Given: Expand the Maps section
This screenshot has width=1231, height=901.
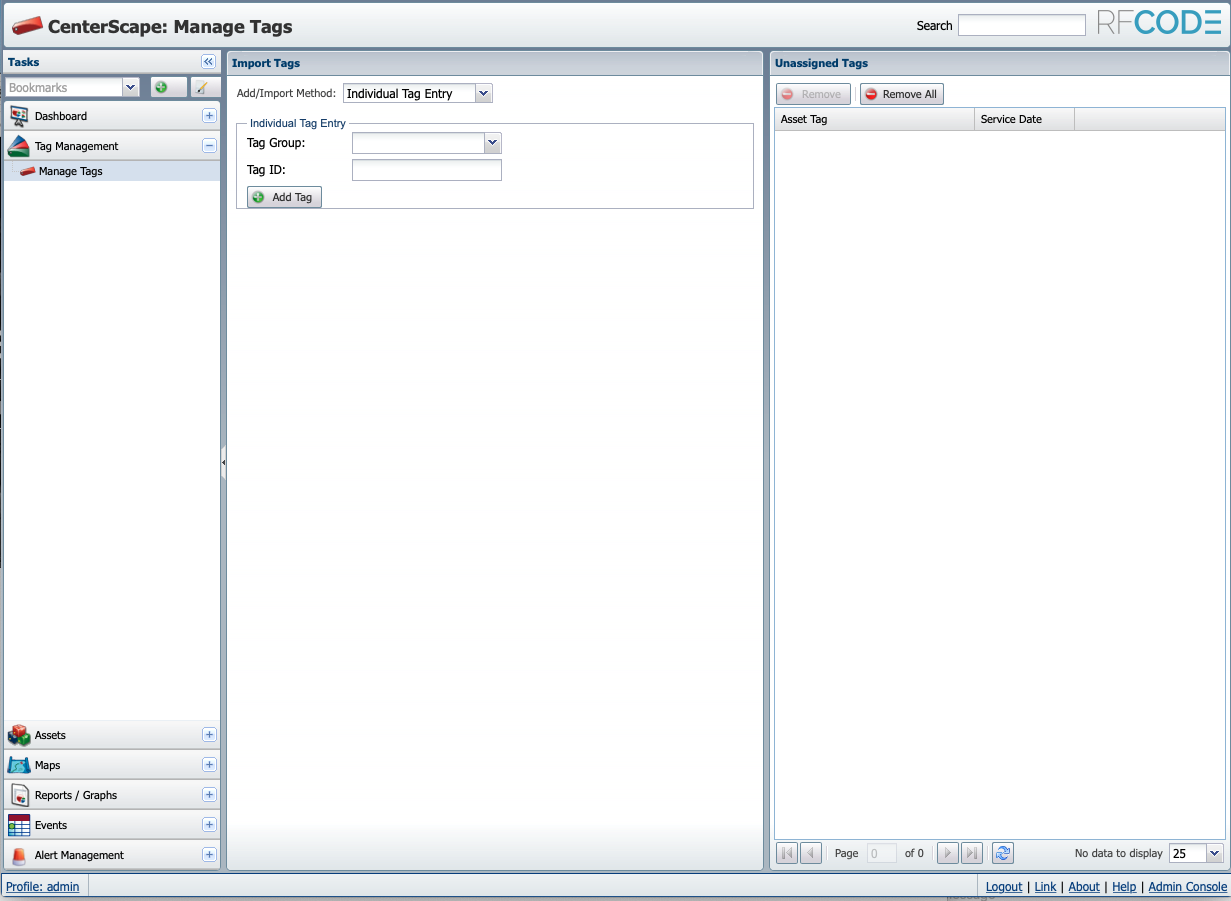Looking at the screenshot, I should click(x=209, y=765).
